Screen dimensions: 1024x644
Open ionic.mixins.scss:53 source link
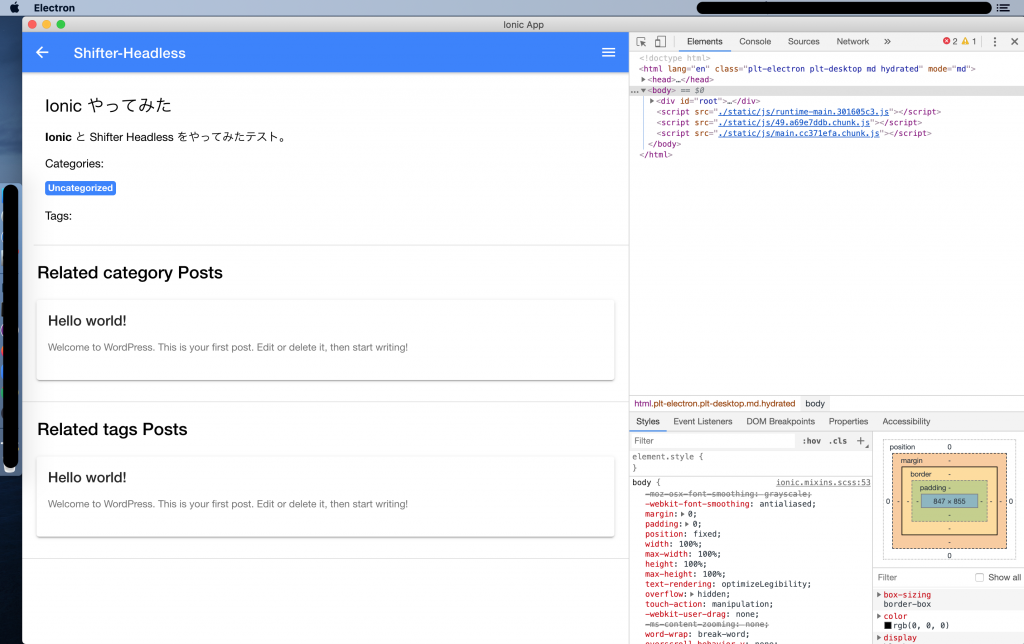(823, 483)
